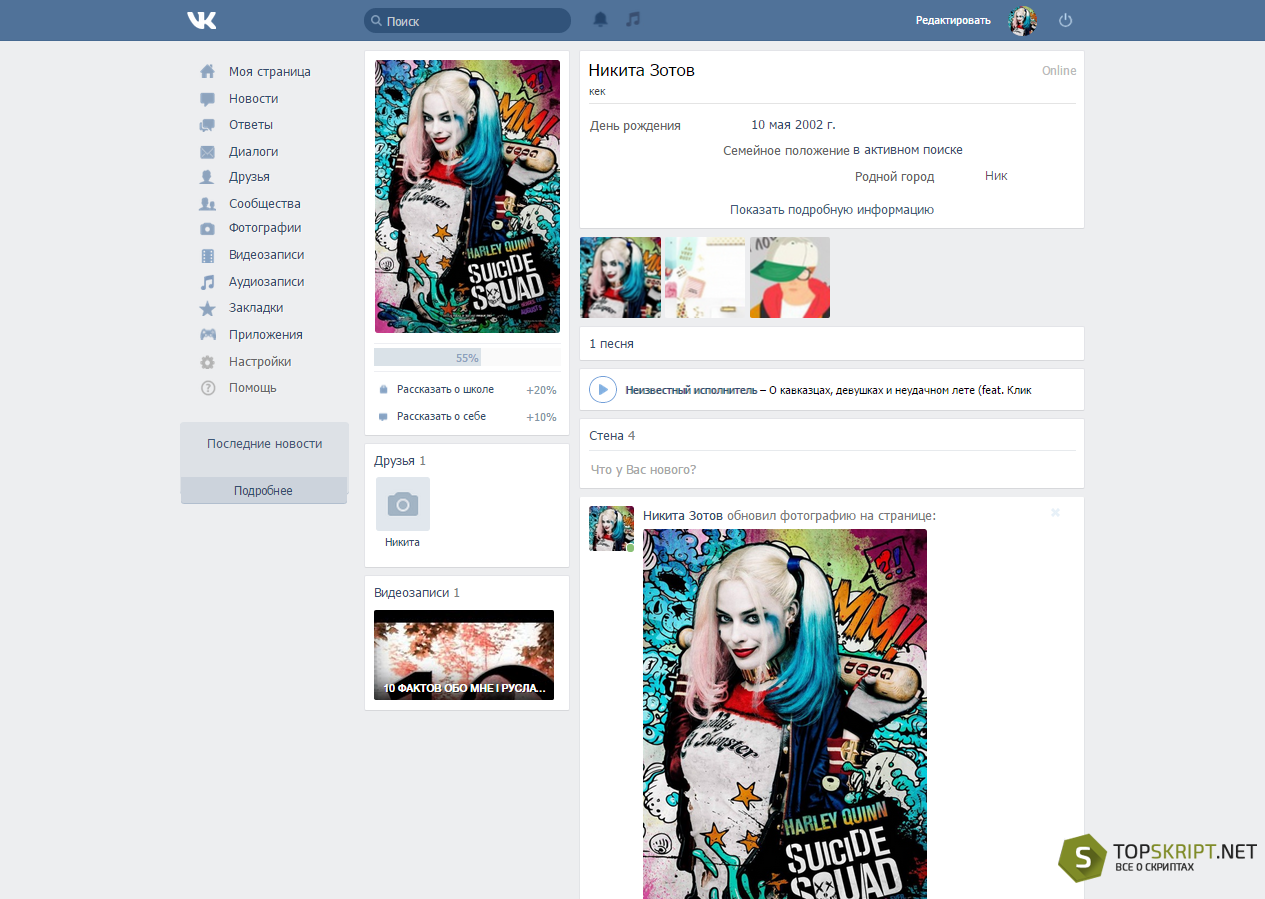
Task: Click the Рассказать о себе link
Action: coord(441,417)
